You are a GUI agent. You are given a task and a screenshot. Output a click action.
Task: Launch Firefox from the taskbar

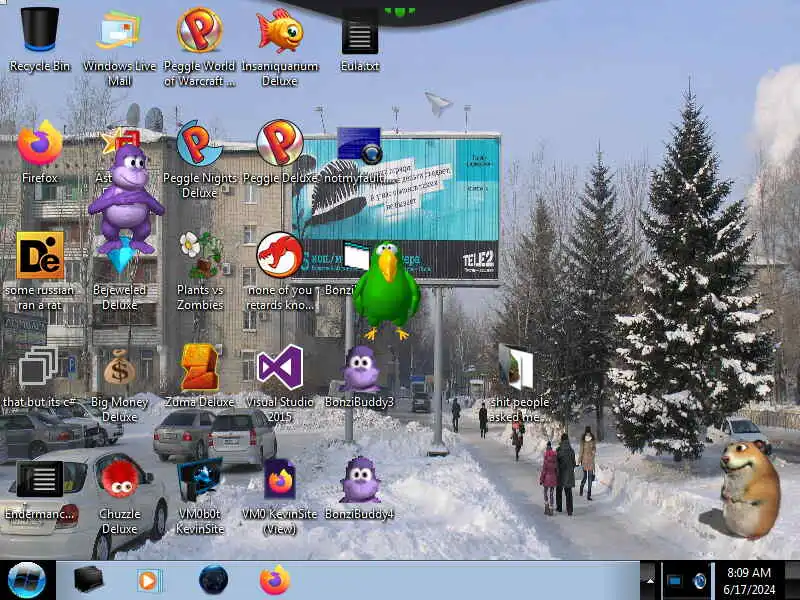[274, 580]
